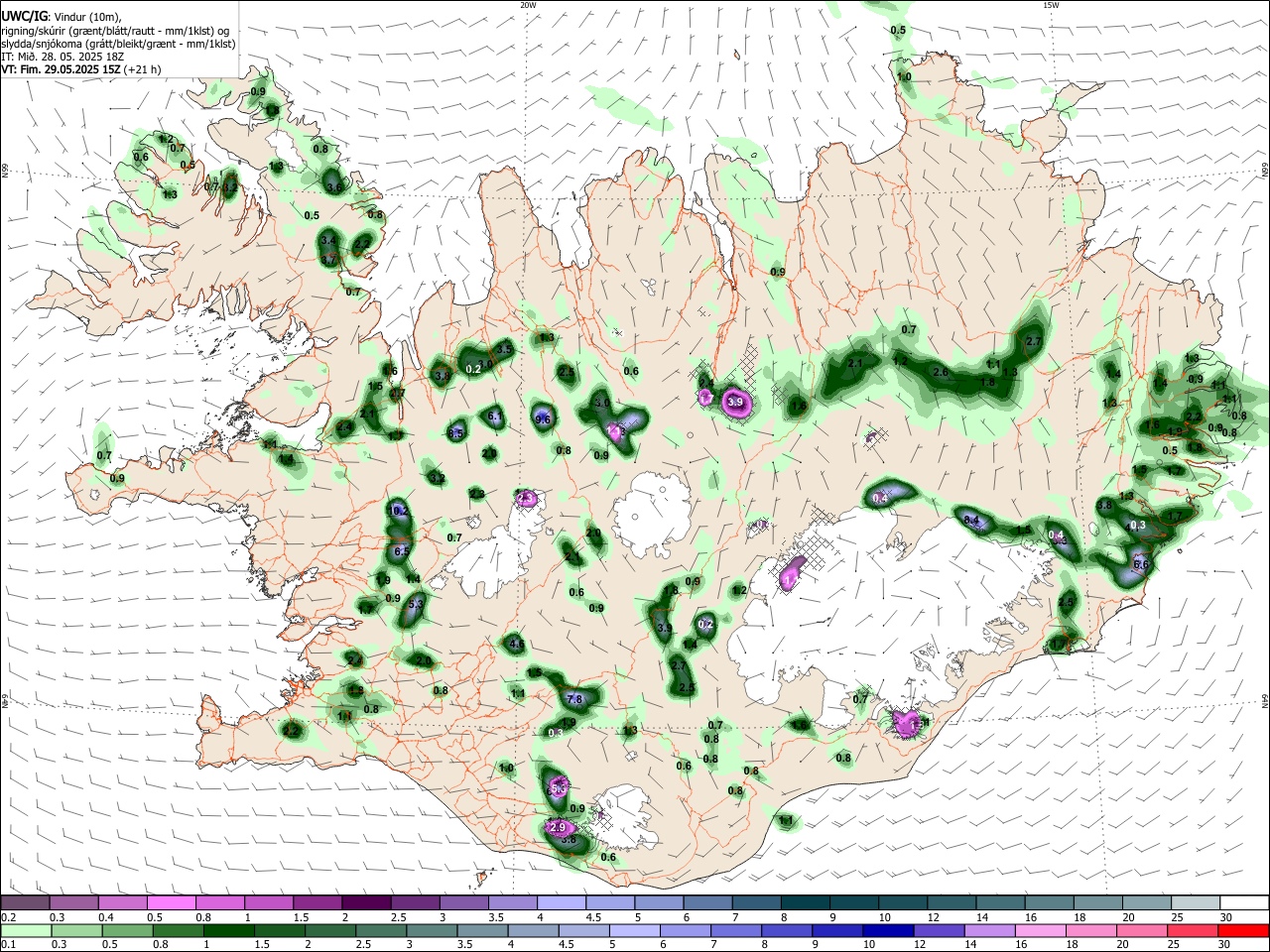Click the dusky purple 0.2 snow swatch
This screenshot has height=952, width=1270.
point(26,903)
